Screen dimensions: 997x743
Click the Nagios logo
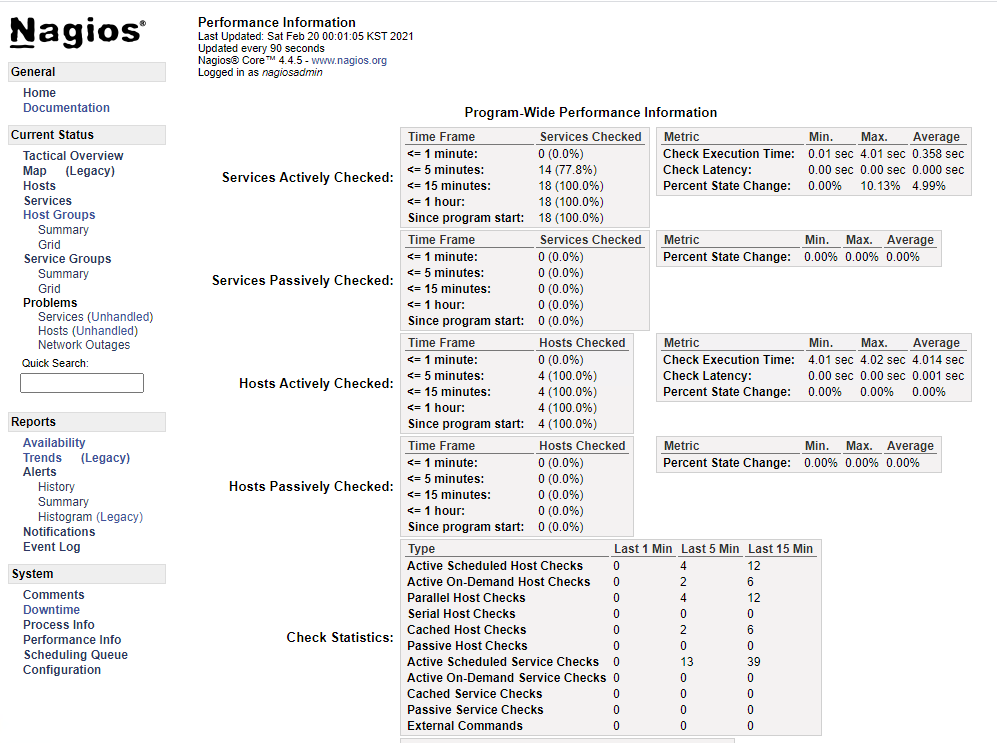coord(78,32)
